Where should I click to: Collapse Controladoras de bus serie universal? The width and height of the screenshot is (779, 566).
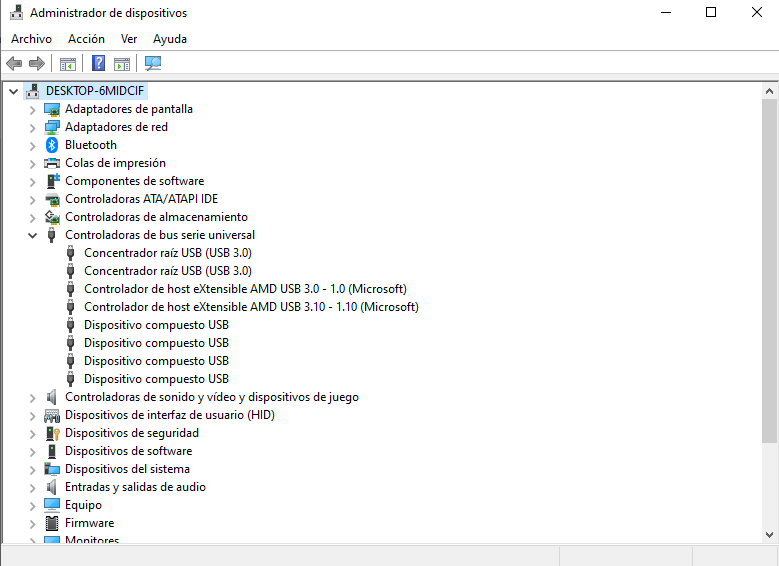point(32,236)
